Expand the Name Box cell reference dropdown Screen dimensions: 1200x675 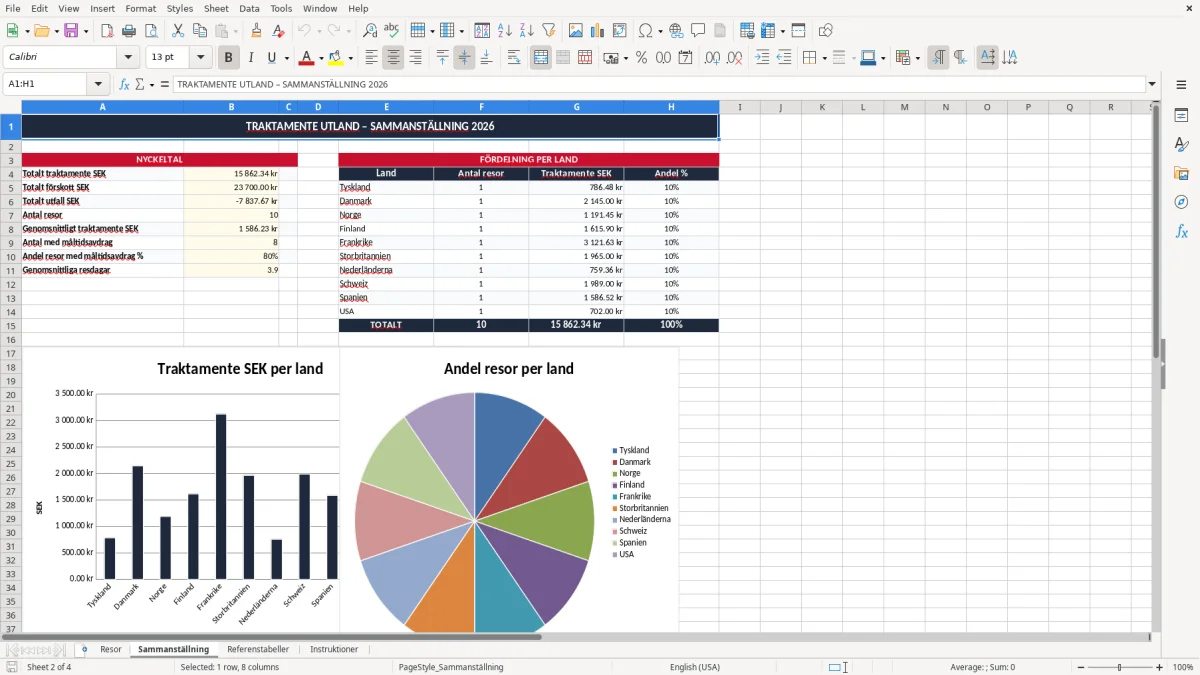pos(98,84)
